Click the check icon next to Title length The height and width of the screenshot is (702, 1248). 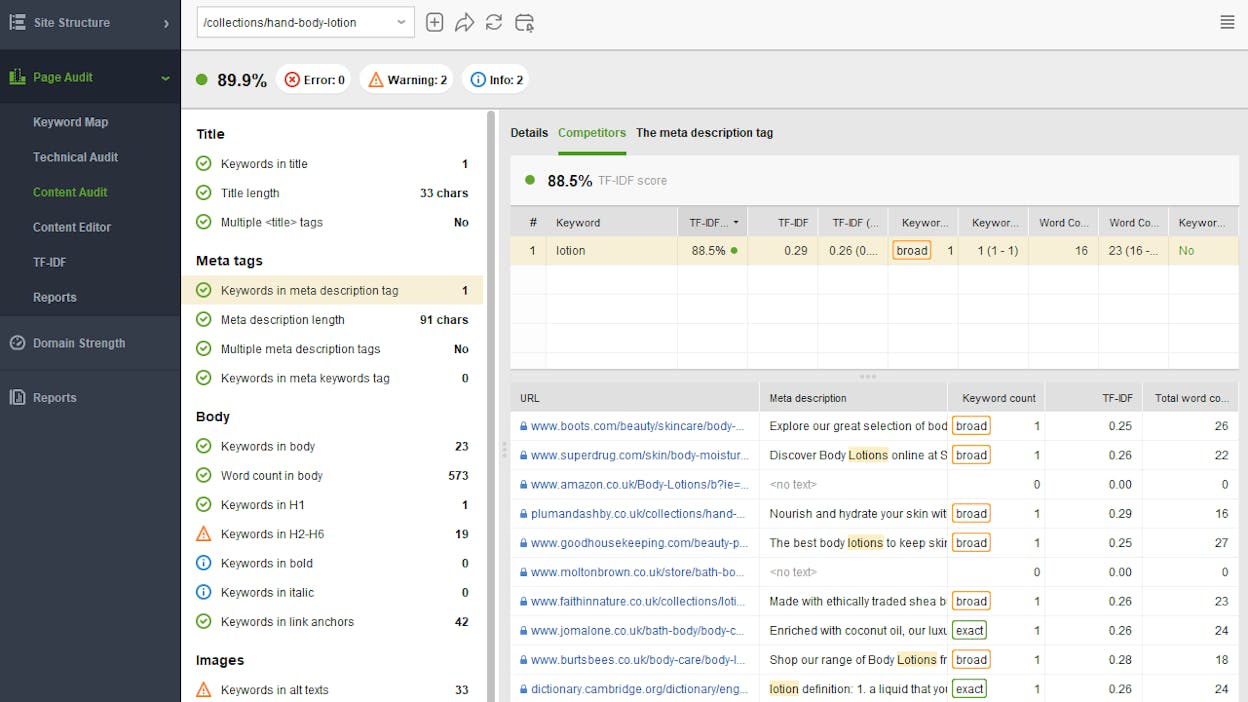coord(204,193)
